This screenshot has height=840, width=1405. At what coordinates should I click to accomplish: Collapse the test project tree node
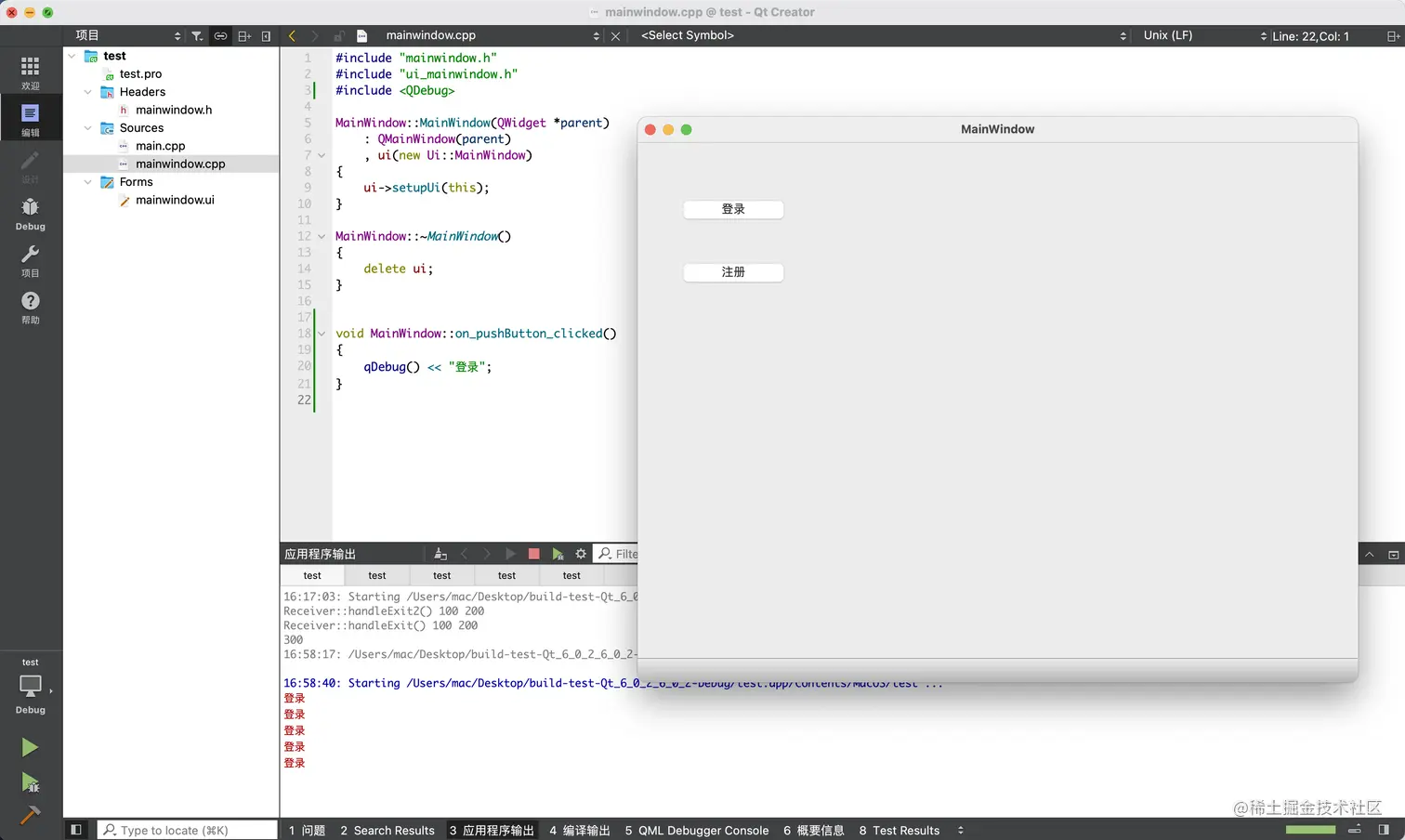coord(72,56)
